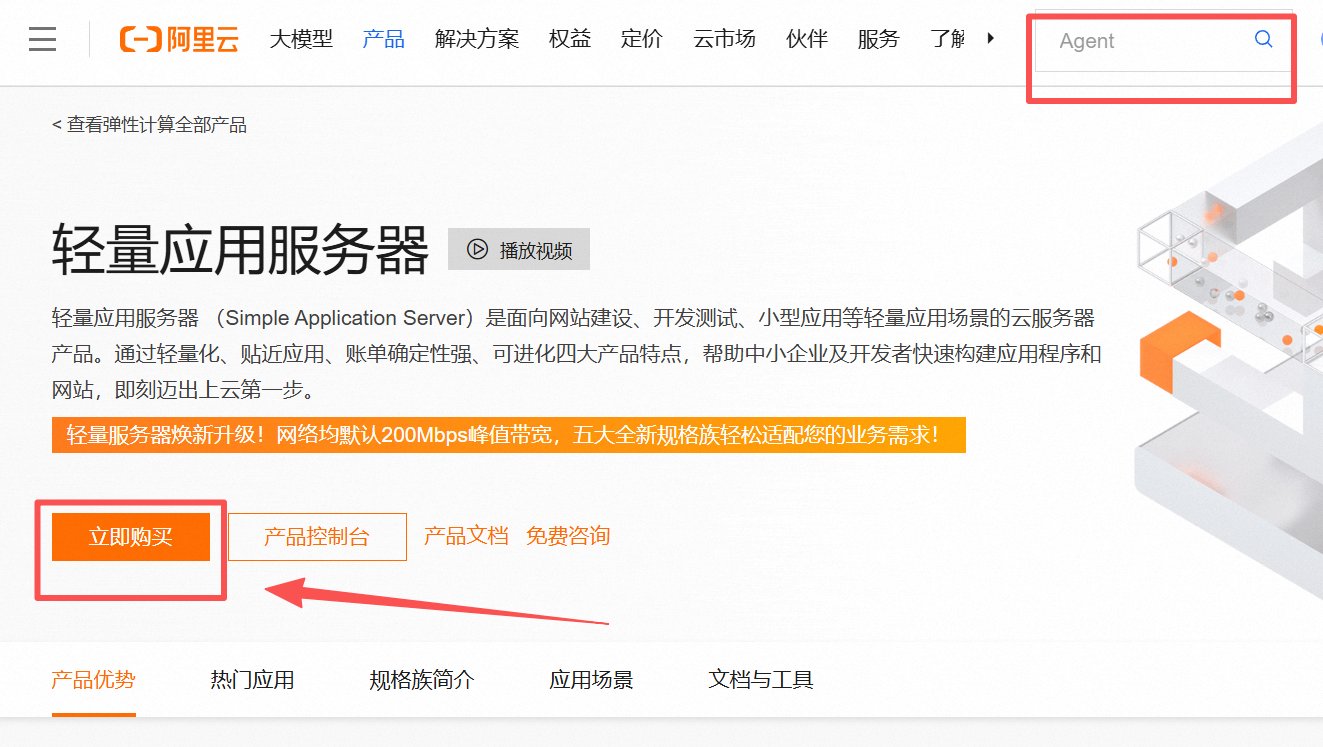Open the 大模型 menu
1323x747 pixels.
click(x=301, y=39)
